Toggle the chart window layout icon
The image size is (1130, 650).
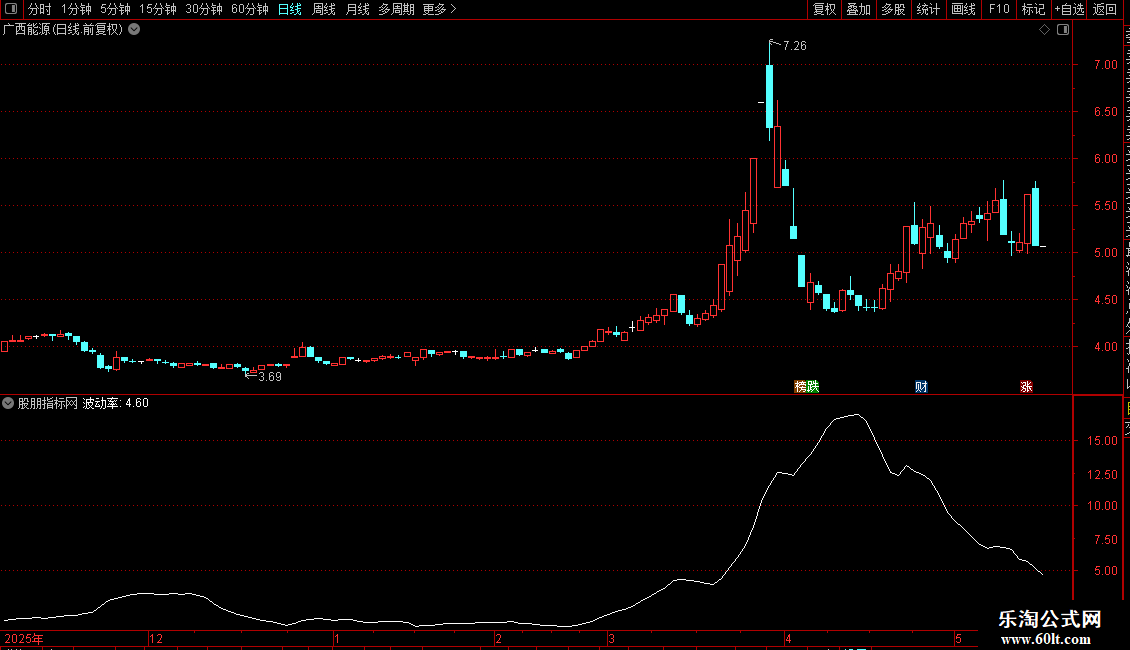[1063, 30]
